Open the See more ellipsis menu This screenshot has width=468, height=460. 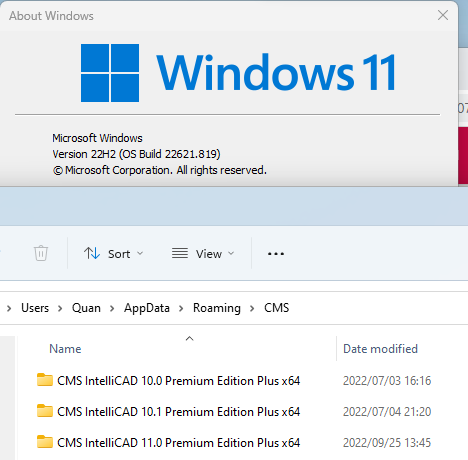[276, 254]
